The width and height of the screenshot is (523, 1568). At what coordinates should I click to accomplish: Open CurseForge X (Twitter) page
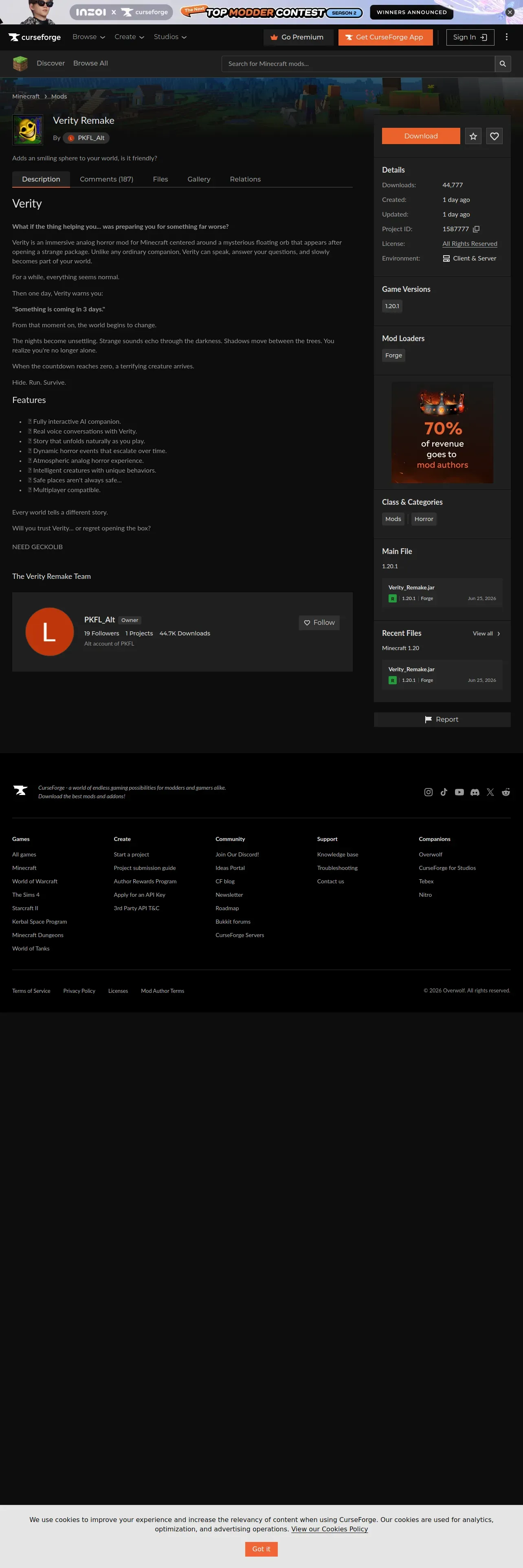coord(490,792)
